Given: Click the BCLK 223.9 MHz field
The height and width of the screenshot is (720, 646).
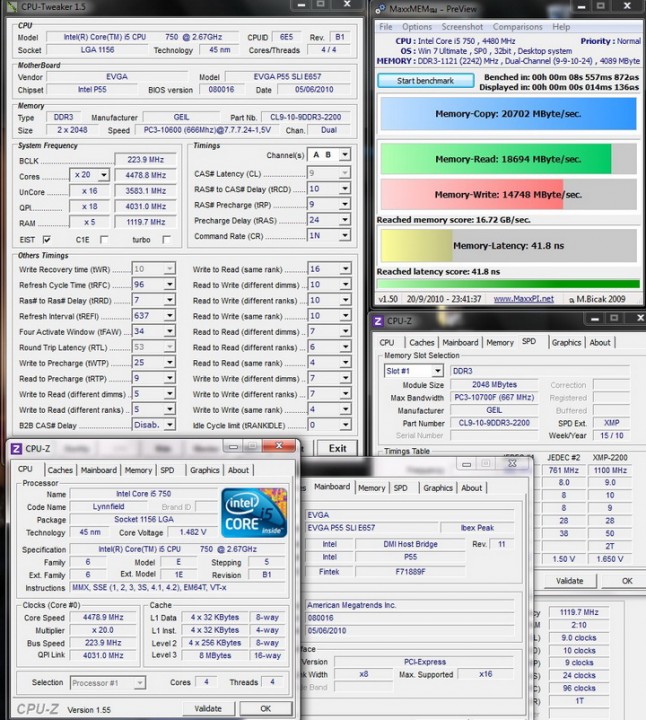Looking at the screenshot, I should [x=146, y=159].
